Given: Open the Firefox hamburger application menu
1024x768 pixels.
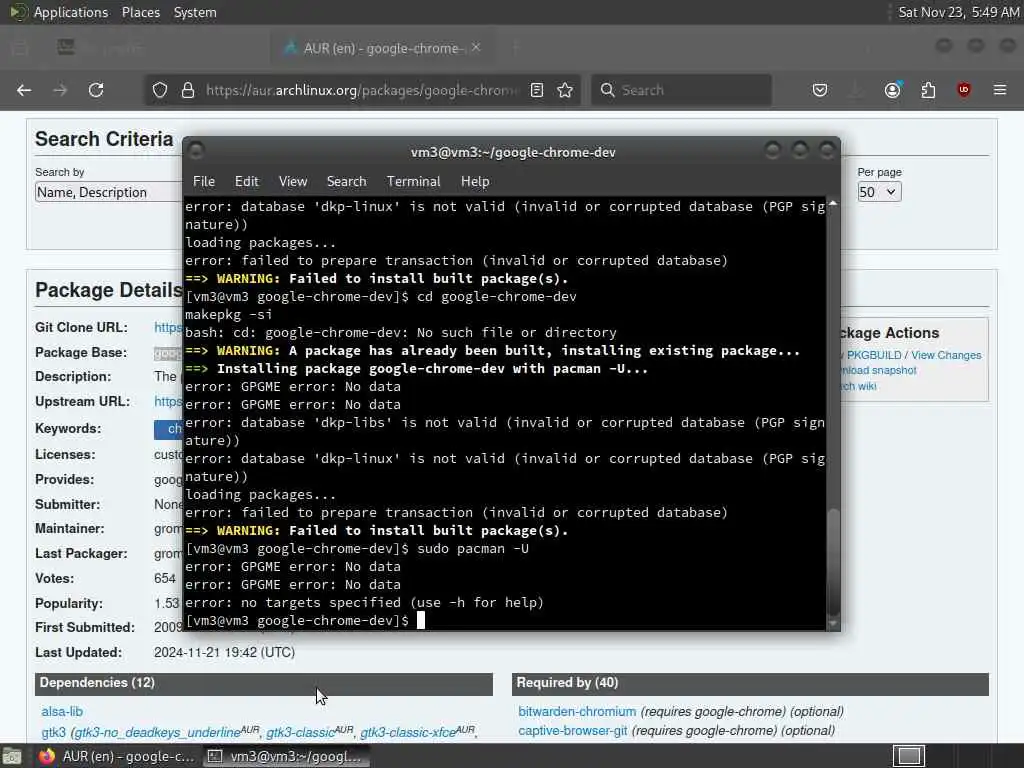Looking at the screenshot, I should click(x=1000, y=90).
